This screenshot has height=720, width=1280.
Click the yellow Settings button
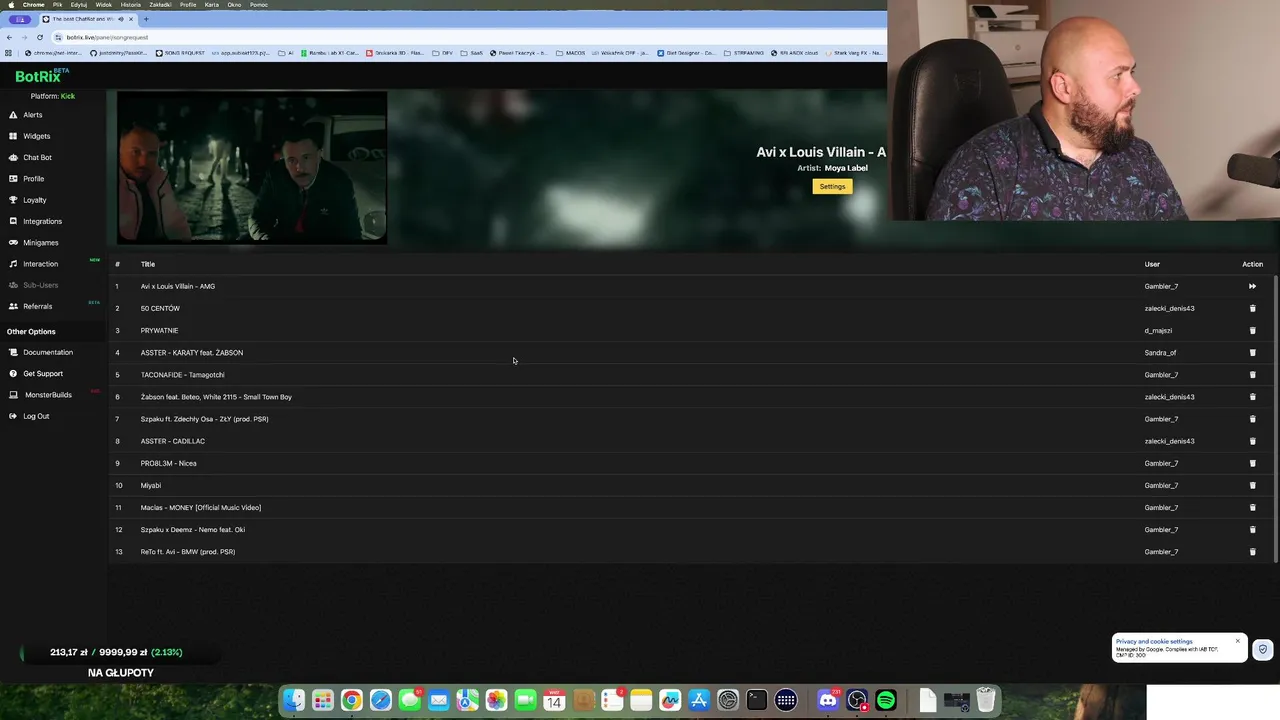tap(832, 187)
